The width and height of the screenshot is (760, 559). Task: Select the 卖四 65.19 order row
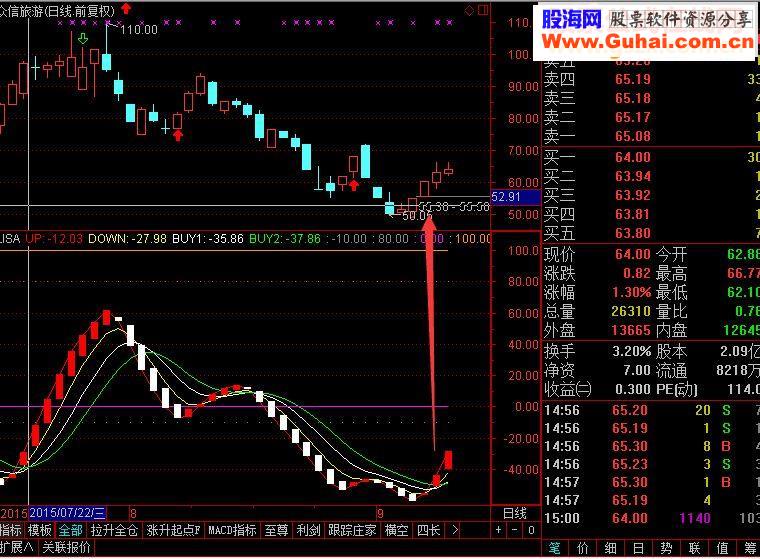pos(650,80)
